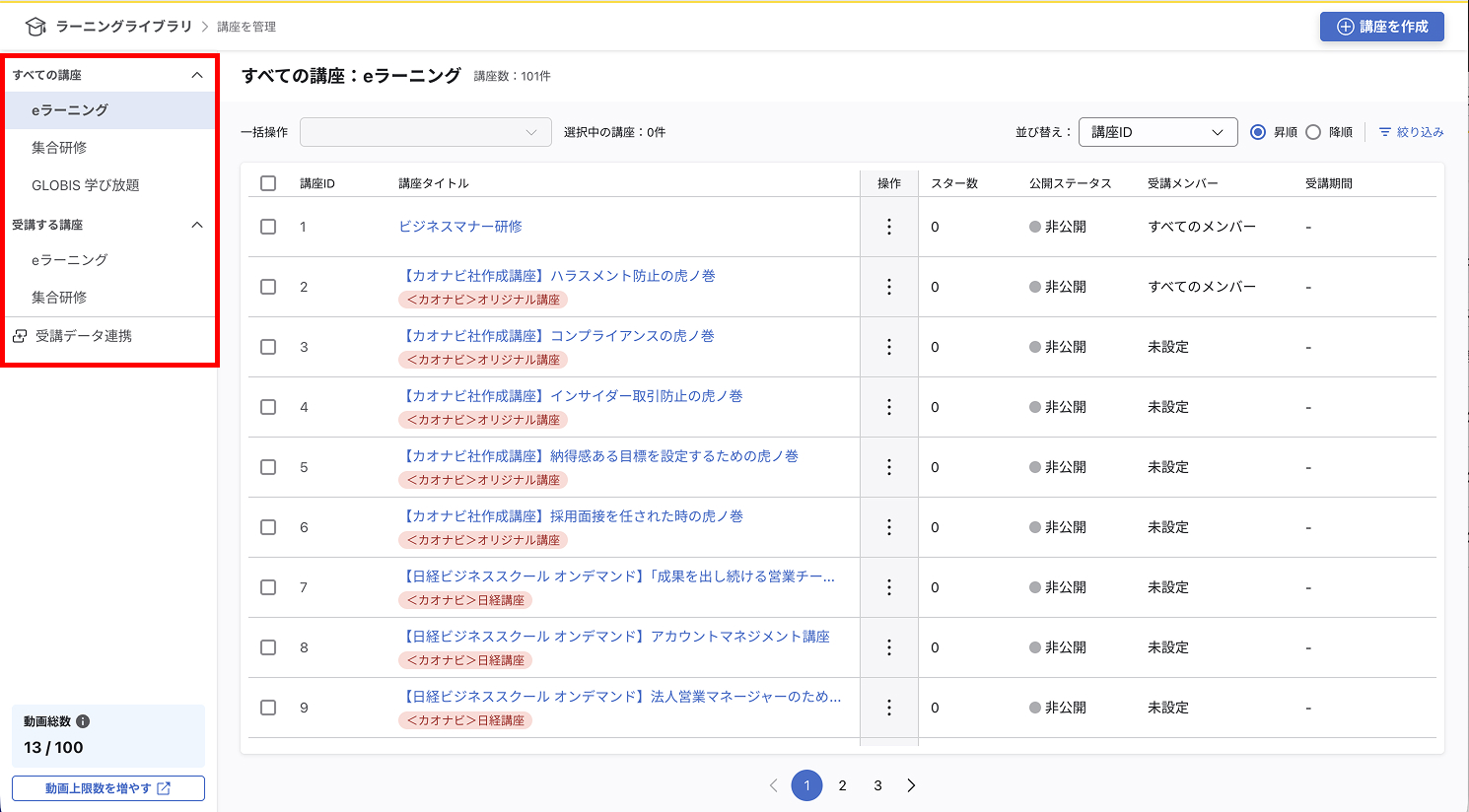Click the 受講メンバー column header
Image resolution: width=1469 pixels, height=812 pixels.
(x=1183, y=183)
